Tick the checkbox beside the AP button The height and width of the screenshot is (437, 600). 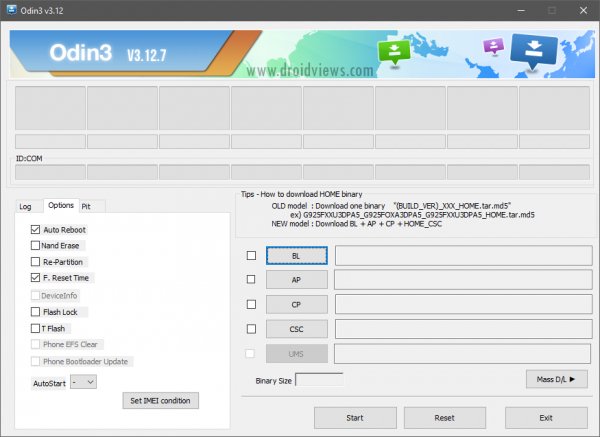click(251, 279)
